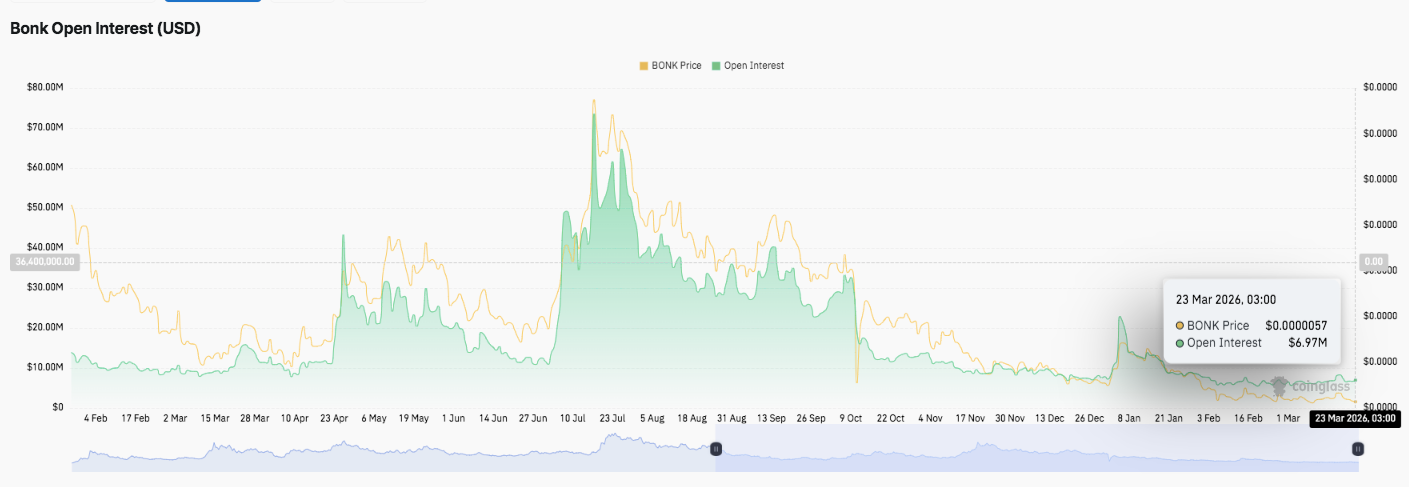Image resolution: width=1409 pixels, height=487 pixels.
Task: Click the $0.0000057 BONK Price tooltip value
Action: point(1296,326)
